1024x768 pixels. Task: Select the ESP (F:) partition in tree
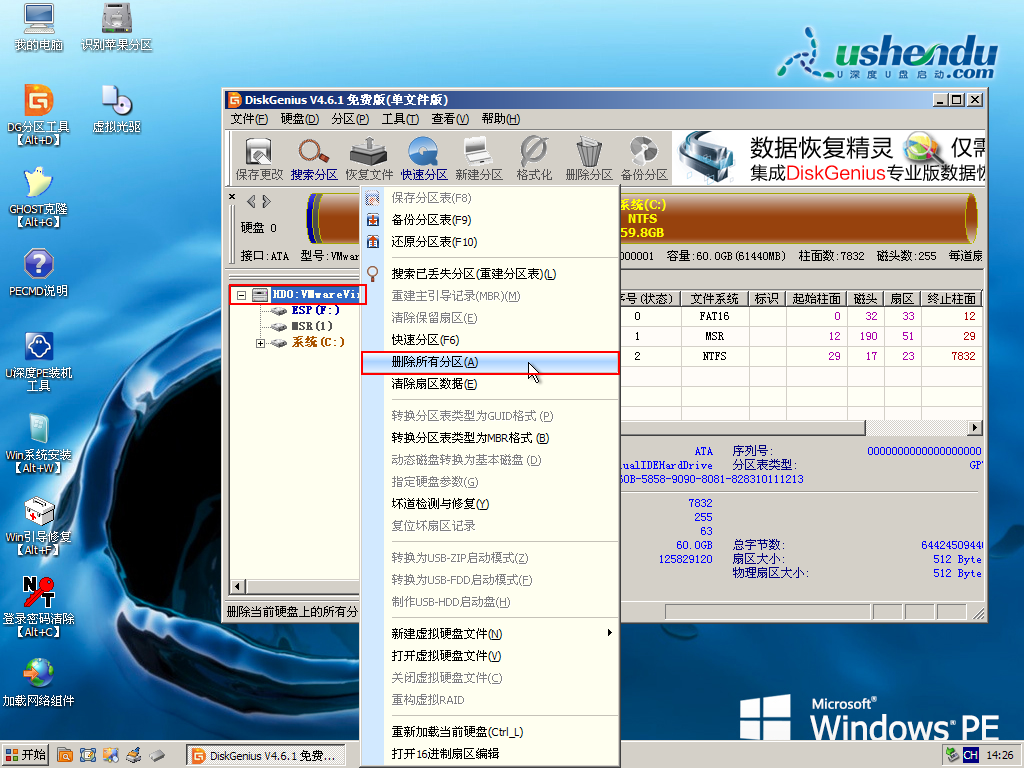[315, 310]
